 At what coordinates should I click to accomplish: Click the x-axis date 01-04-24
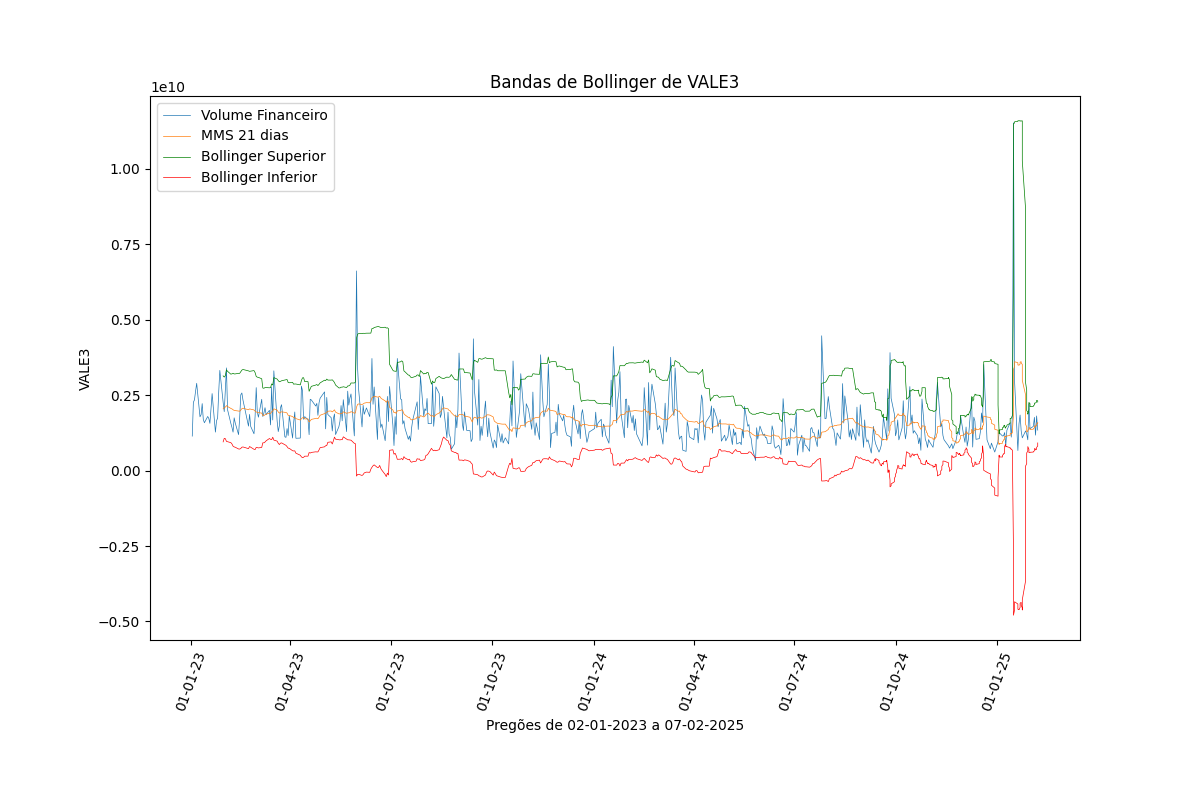[x=692, y=681]
